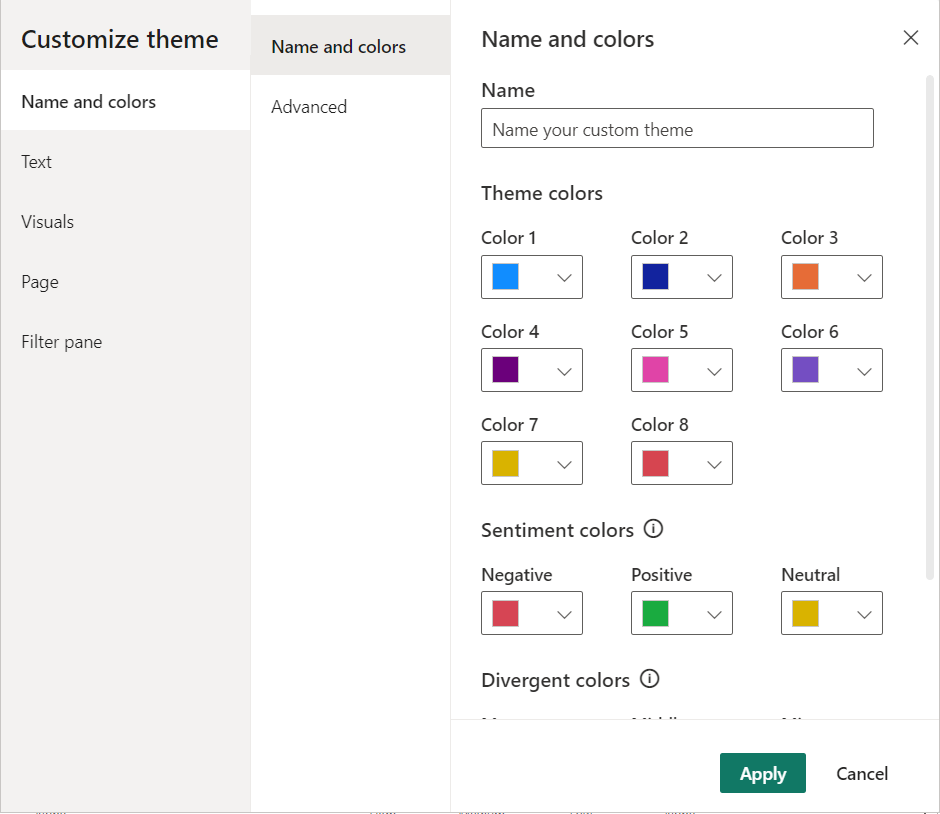Click the Apply button
The image size is (940, 814).
click(x=762, y=773)
